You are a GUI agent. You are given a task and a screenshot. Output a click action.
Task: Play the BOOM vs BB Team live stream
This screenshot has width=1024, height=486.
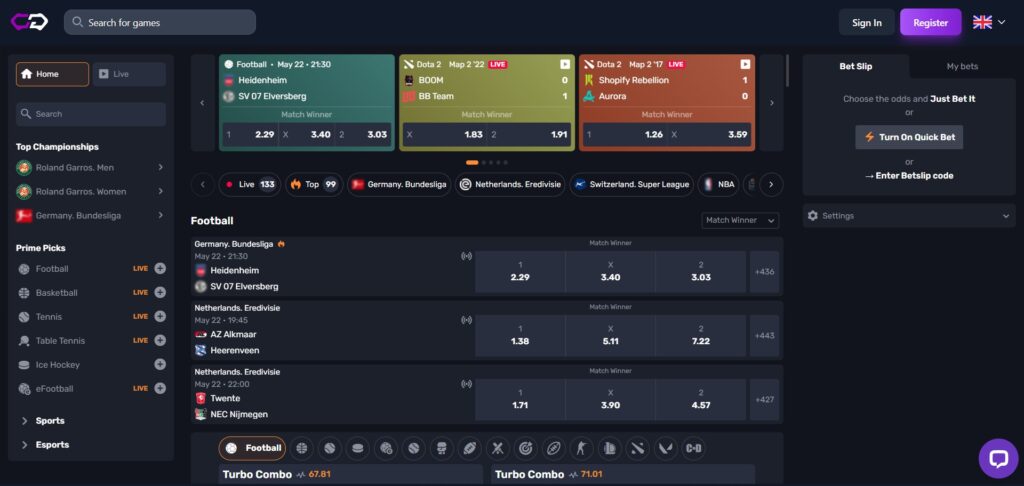point(564,64)
